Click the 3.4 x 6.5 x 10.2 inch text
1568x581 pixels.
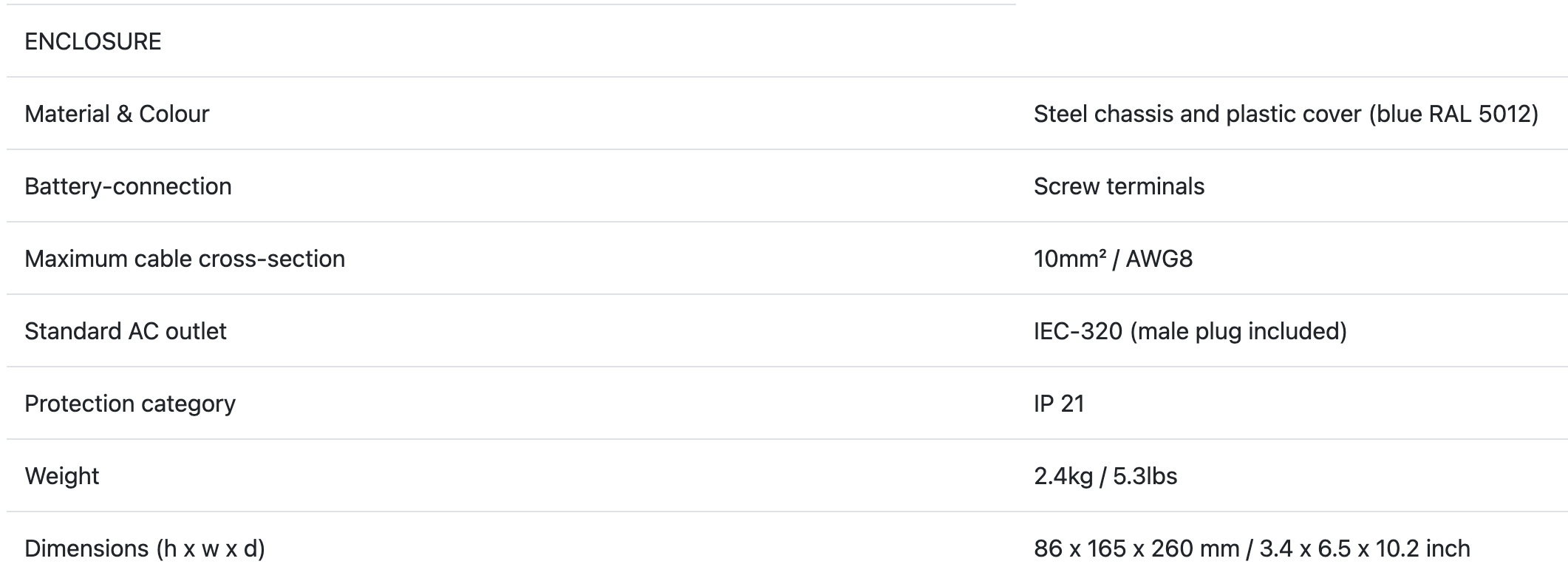pos(1365,548)
